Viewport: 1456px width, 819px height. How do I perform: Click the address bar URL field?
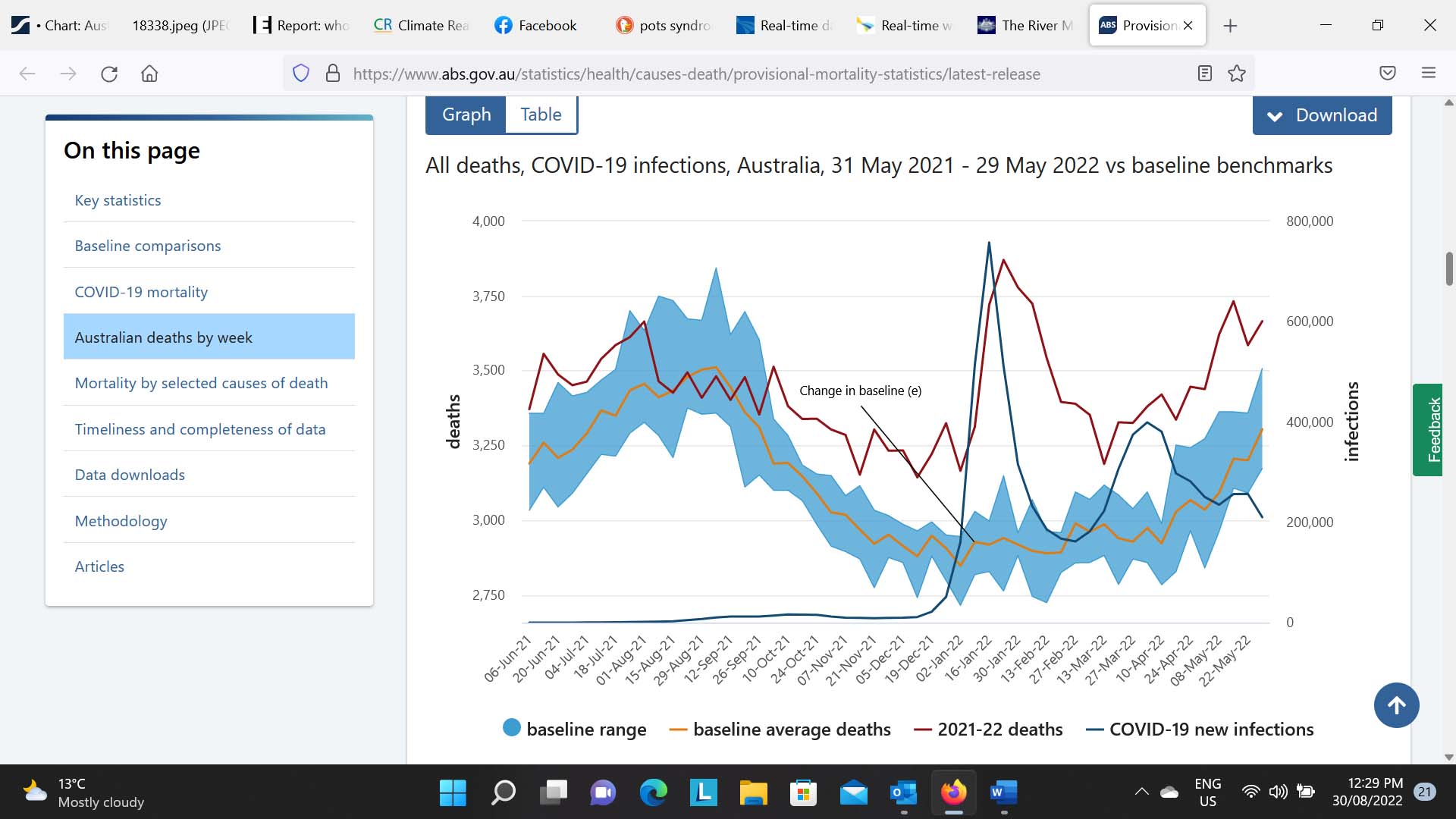click(x=696, y=74)
